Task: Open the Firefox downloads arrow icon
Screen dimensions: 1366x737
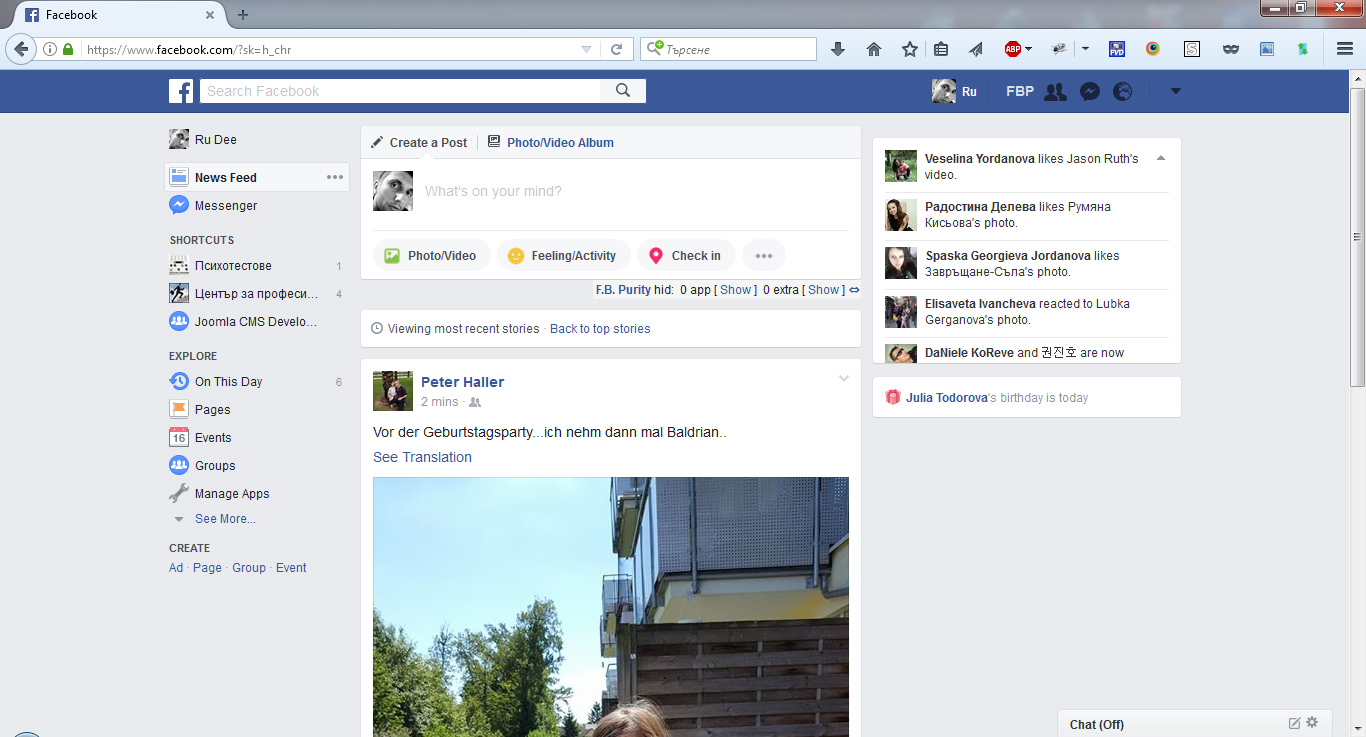Action: click(838, 49)
